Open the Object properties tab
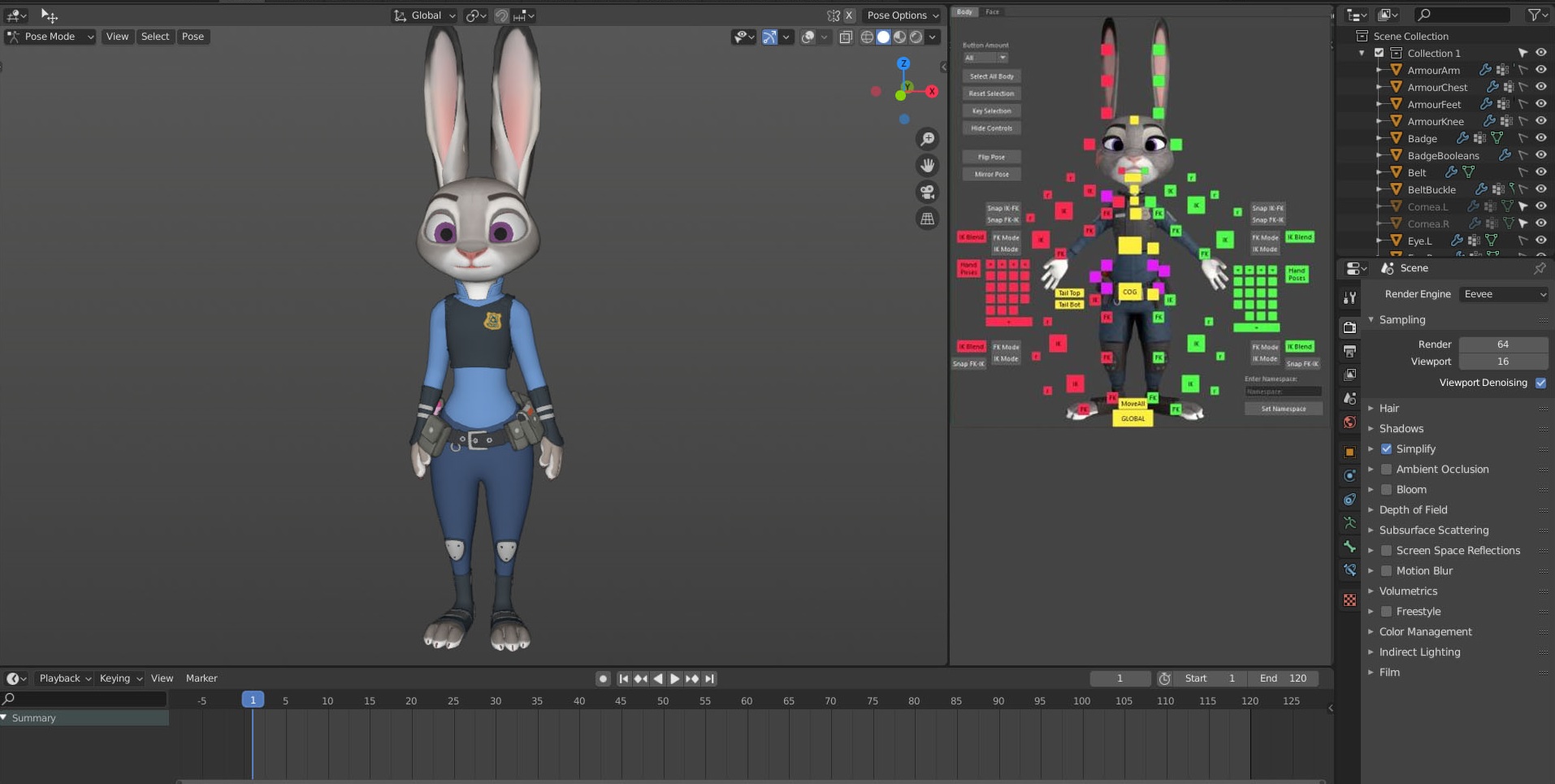This screenshot has width=1555, height=784. [x=1349, y=452]
